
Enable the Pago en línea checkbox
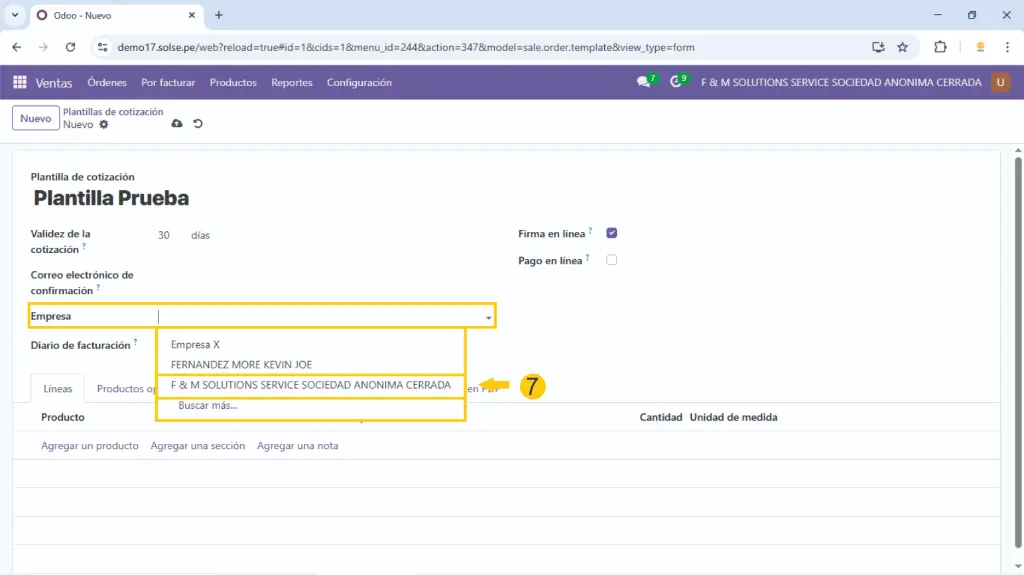pos(612,260)
